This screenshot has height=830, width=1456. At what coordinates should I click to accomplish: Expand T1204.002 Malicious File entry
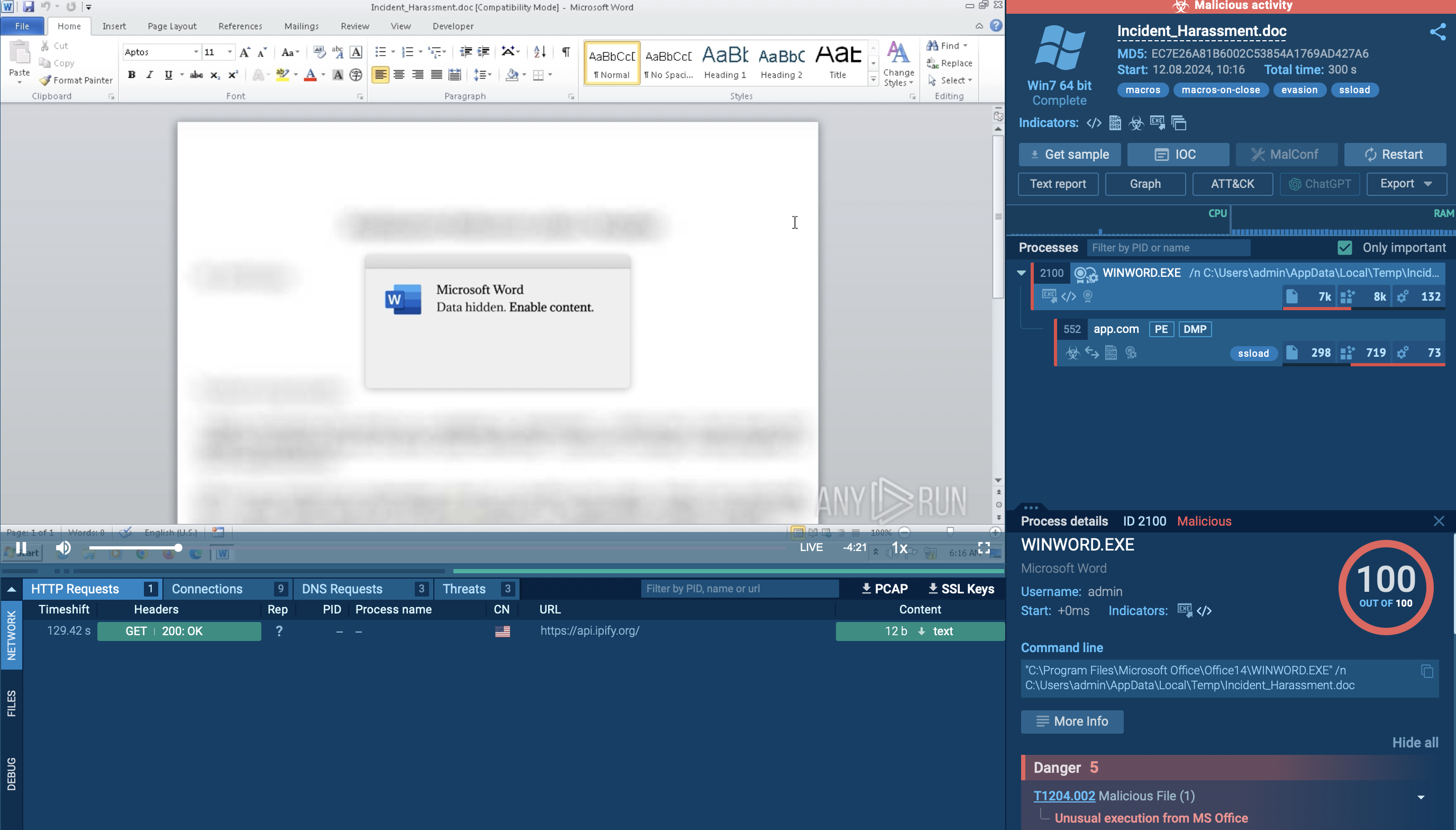pyautogui.click(x=1420, y=797)
